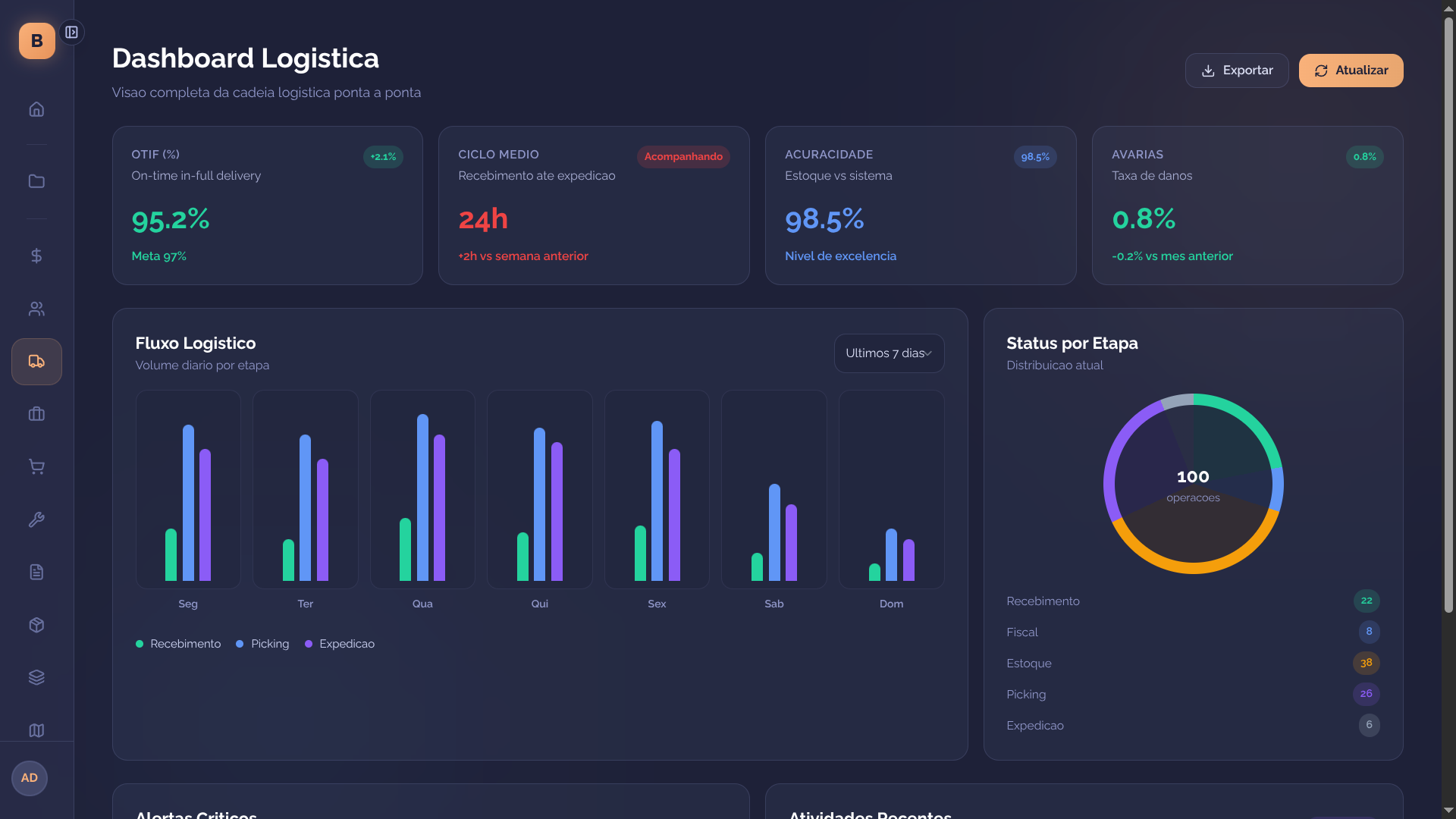Click the 0.8% badge on Avarias card
This screenshot has height=819, width=1456.
click(x=1364, y=157)
